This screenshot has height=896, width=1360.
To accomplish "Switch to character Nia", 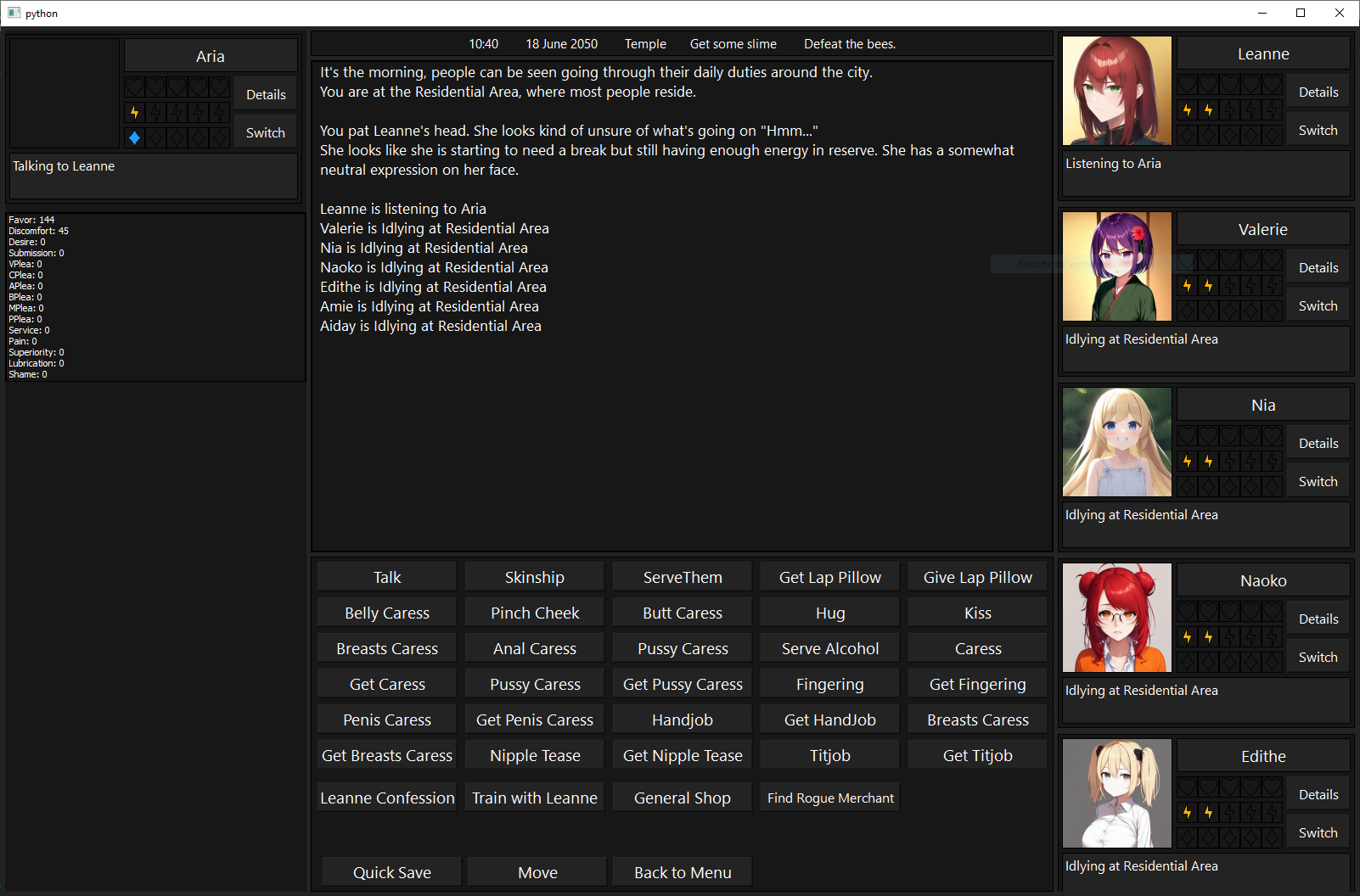I will click(x=1318, y=482).
